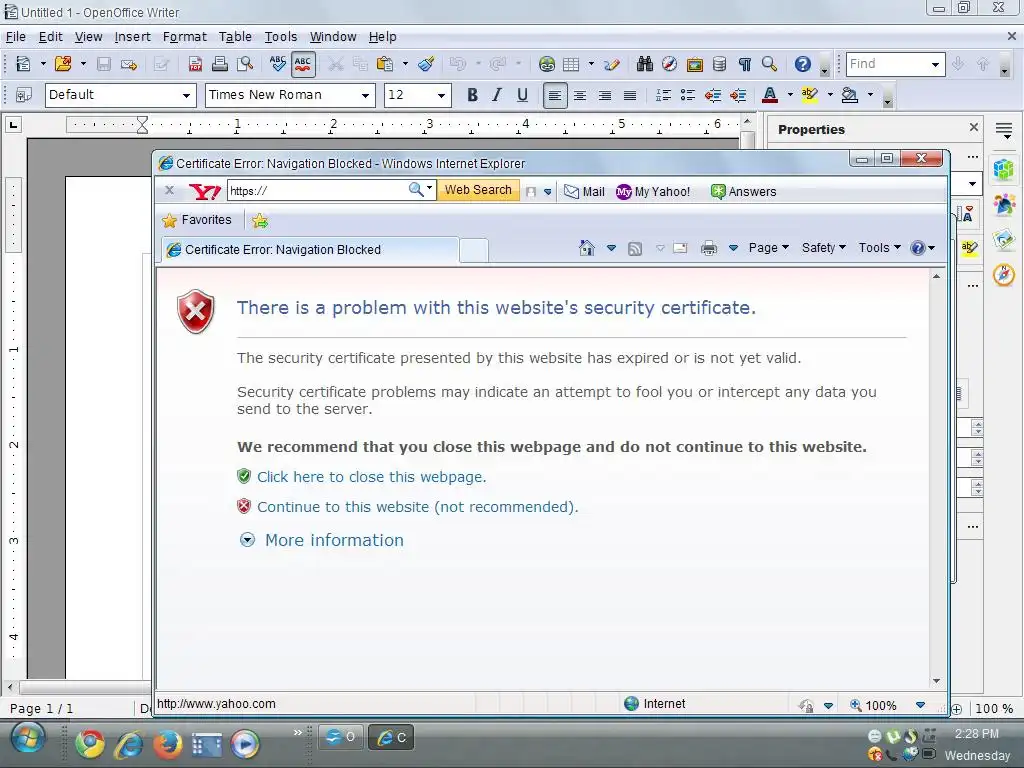
Task: Open the Safety dropdown in Internet Explorer
Action: (x=824, y=248)
